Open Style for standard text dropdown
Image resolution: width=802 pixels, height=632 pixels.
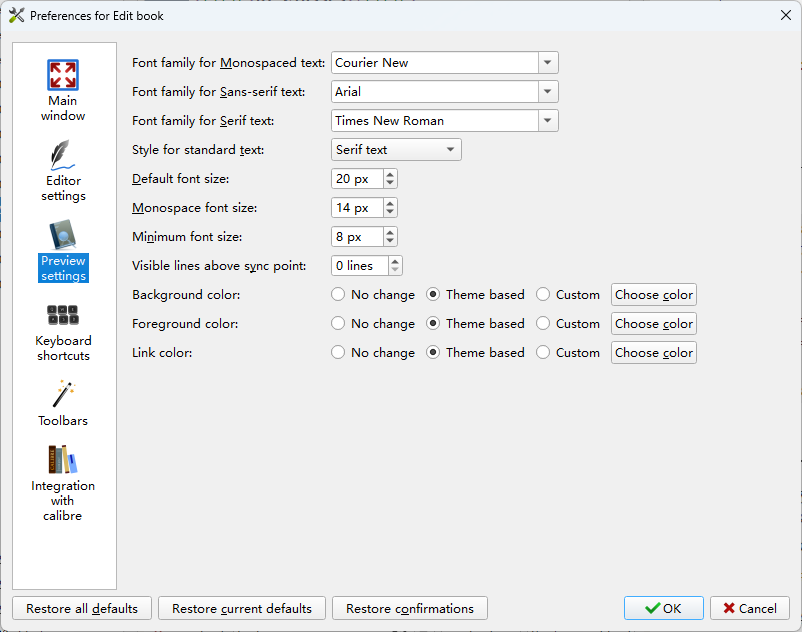pos(396,149)
